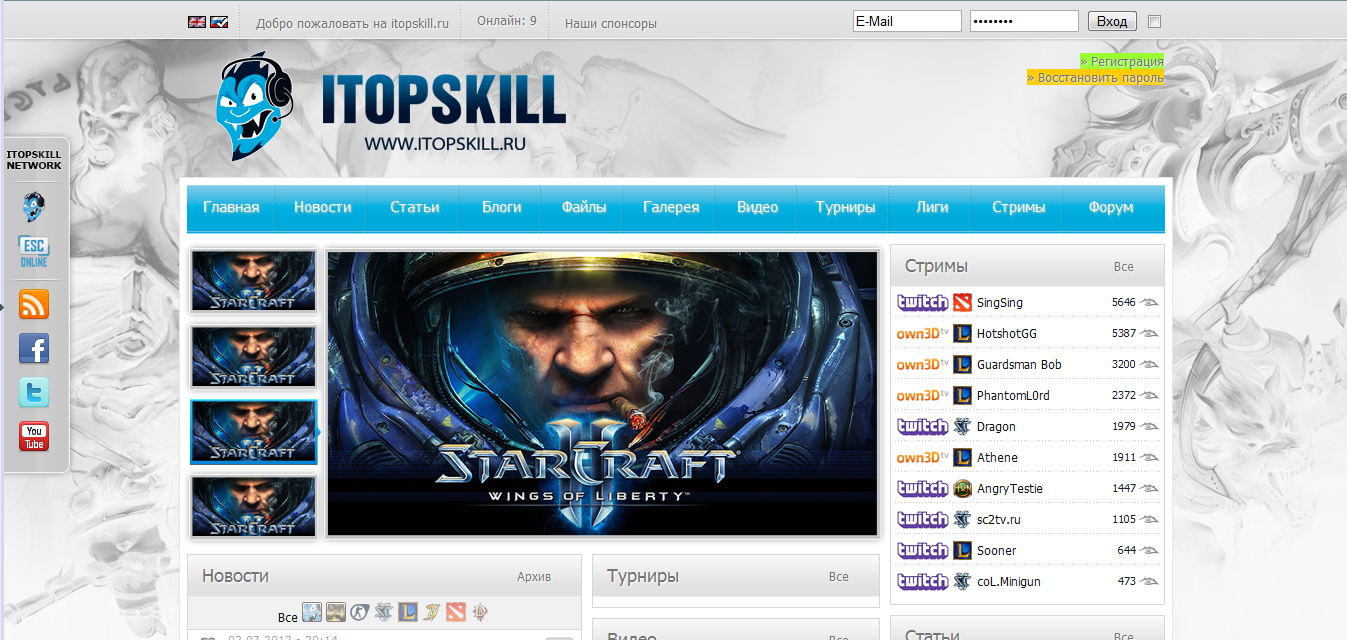Open the ITOPSKILL mascot logo

(255, 108)
